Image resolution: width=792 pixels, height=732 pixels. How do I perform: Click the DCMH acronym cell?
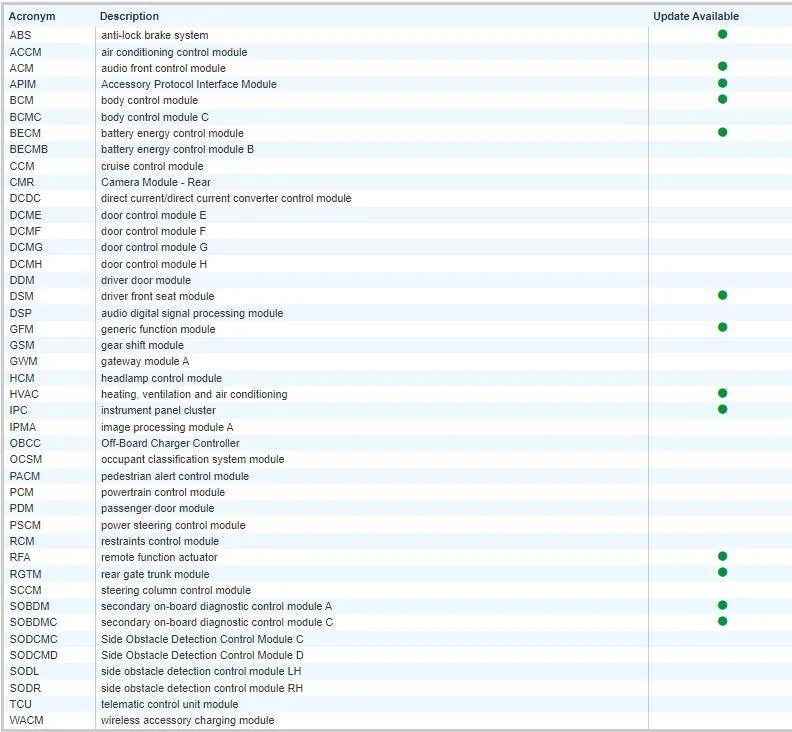(x=26, y=264)
